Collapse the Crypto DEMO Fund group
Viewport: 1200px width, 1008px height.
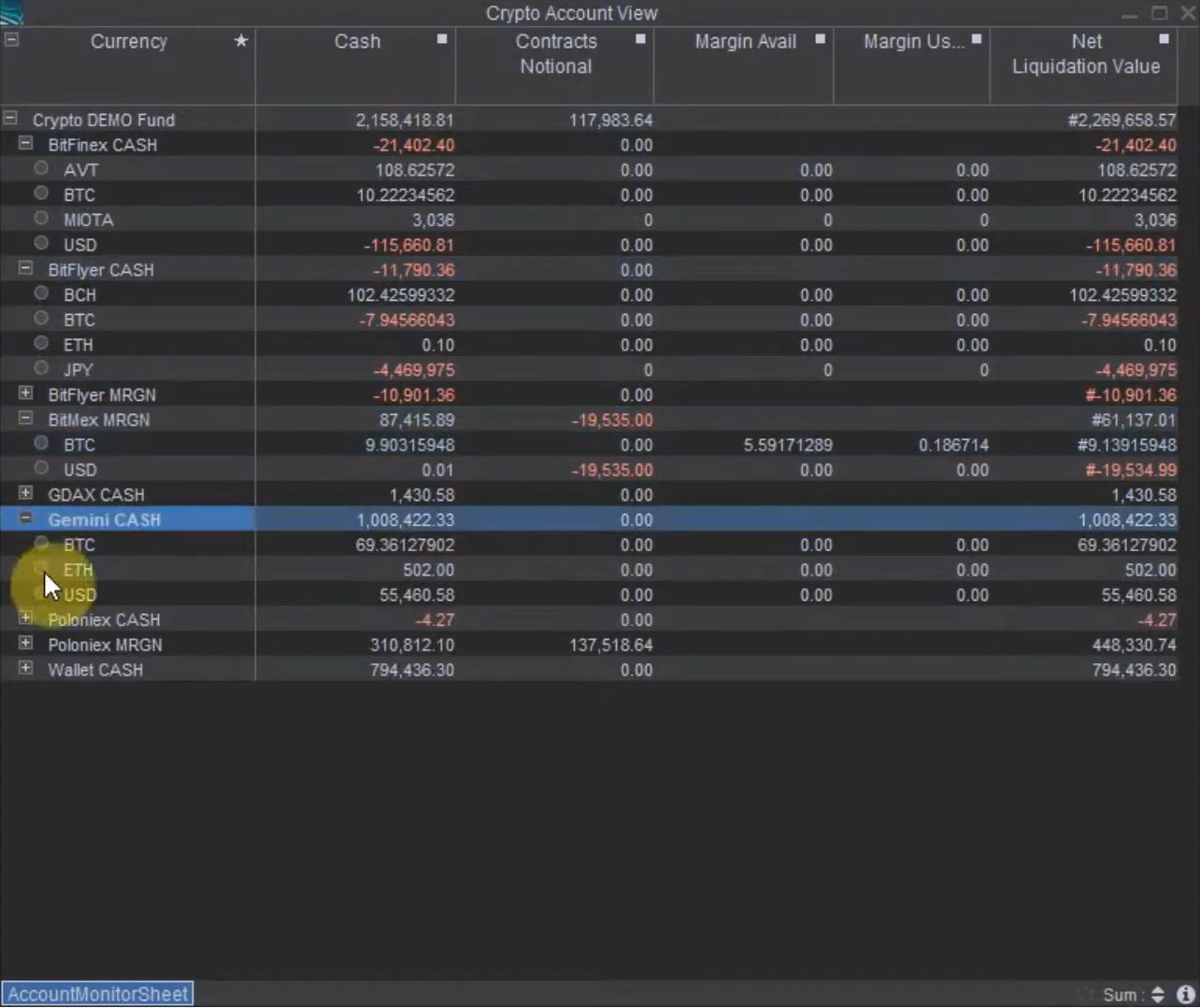tap(10, 119)
